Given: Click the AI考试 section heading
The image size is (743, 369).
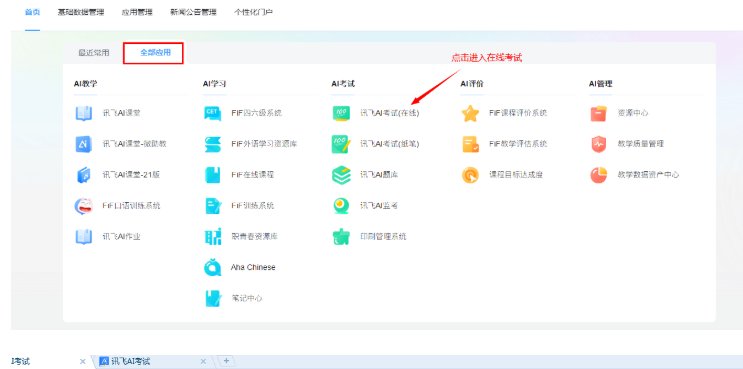Looking at the screenshot, I should coord(343,84).
